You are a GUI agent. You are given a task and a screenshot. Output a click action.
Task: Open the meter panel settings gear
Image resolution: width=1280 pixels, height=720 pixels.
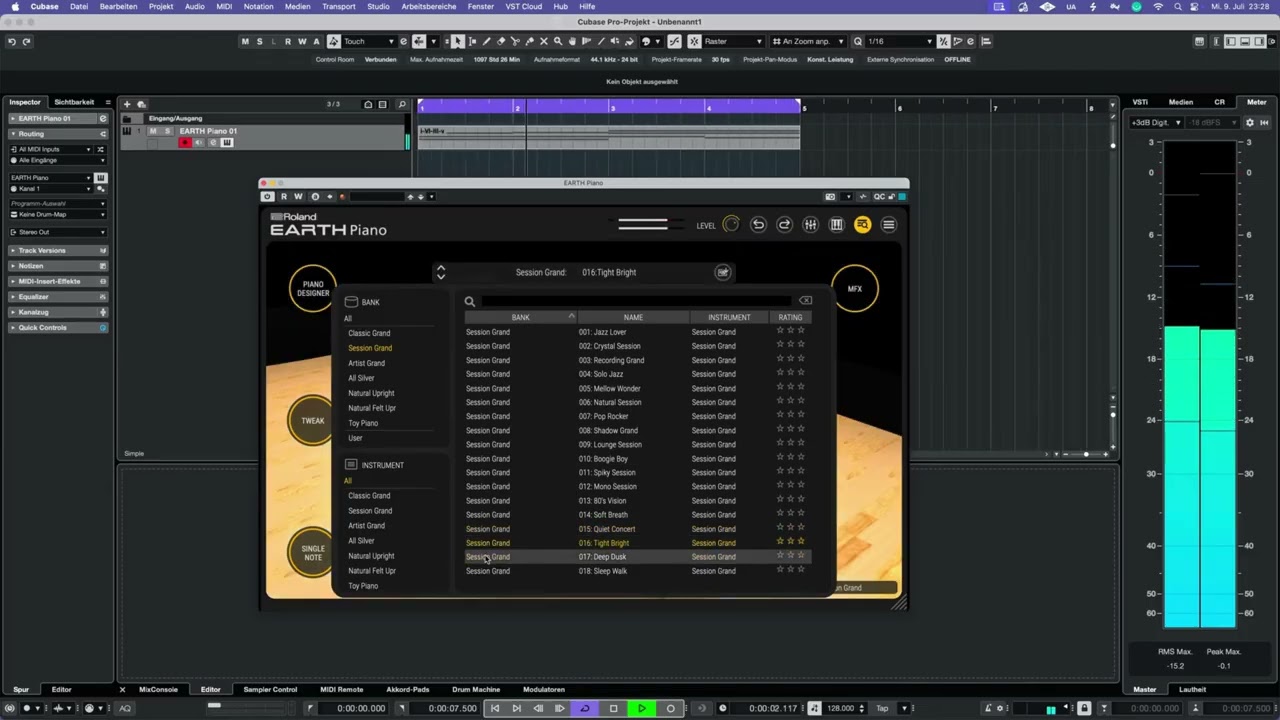(1249, 122)
